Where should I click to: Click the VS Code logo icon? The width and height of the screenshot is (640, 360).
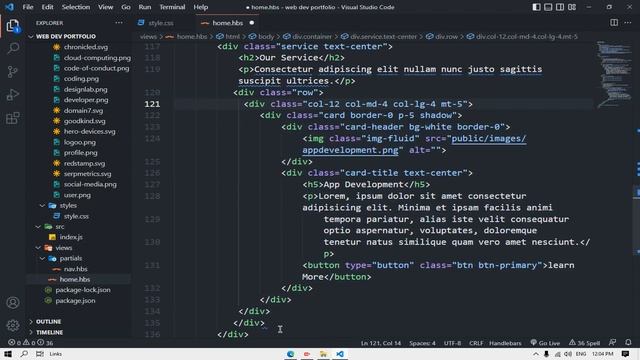click(9, 7)
